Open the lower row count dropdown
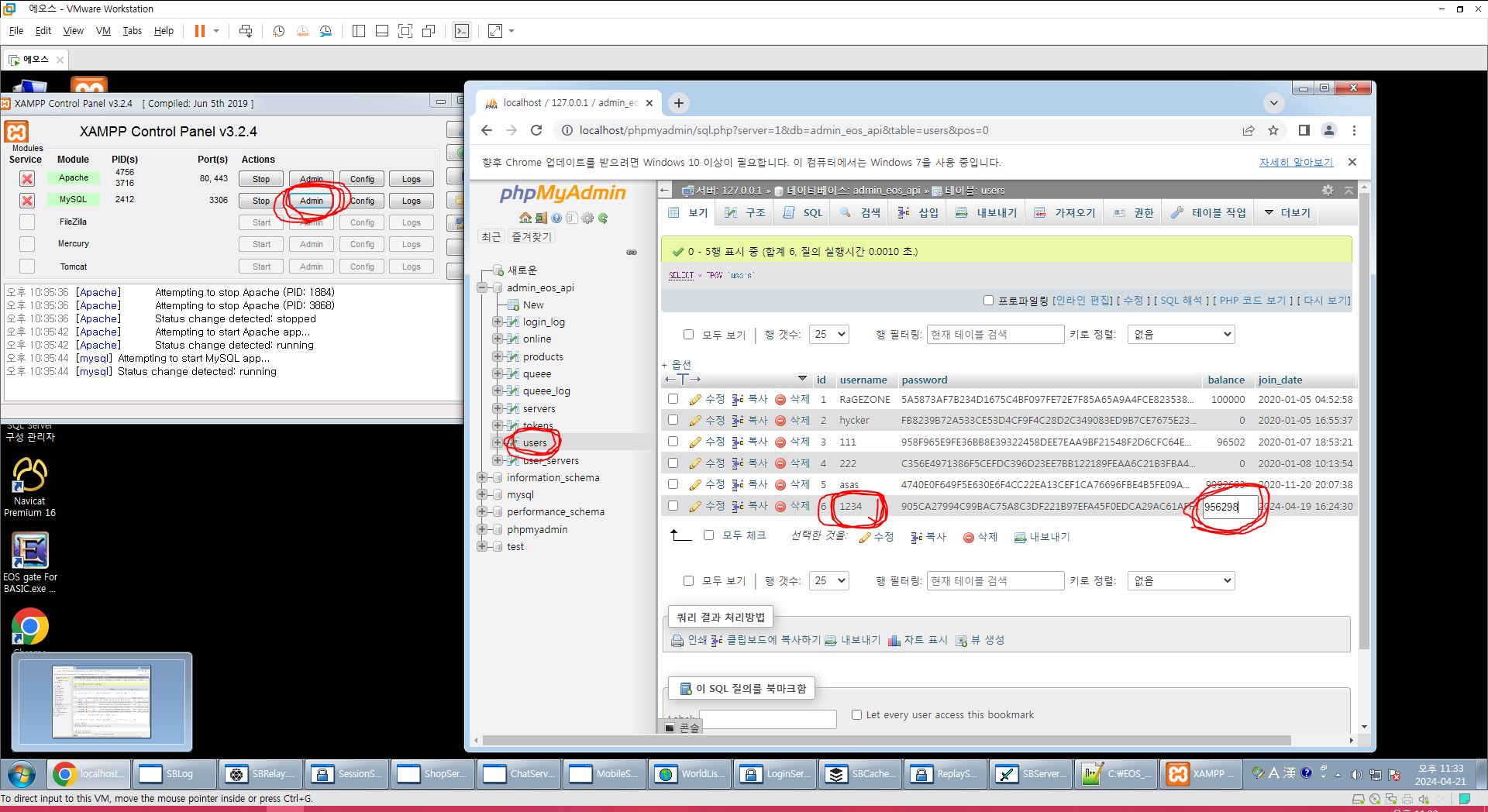This screenshot has width=1488, height=812. pos(828,580)
